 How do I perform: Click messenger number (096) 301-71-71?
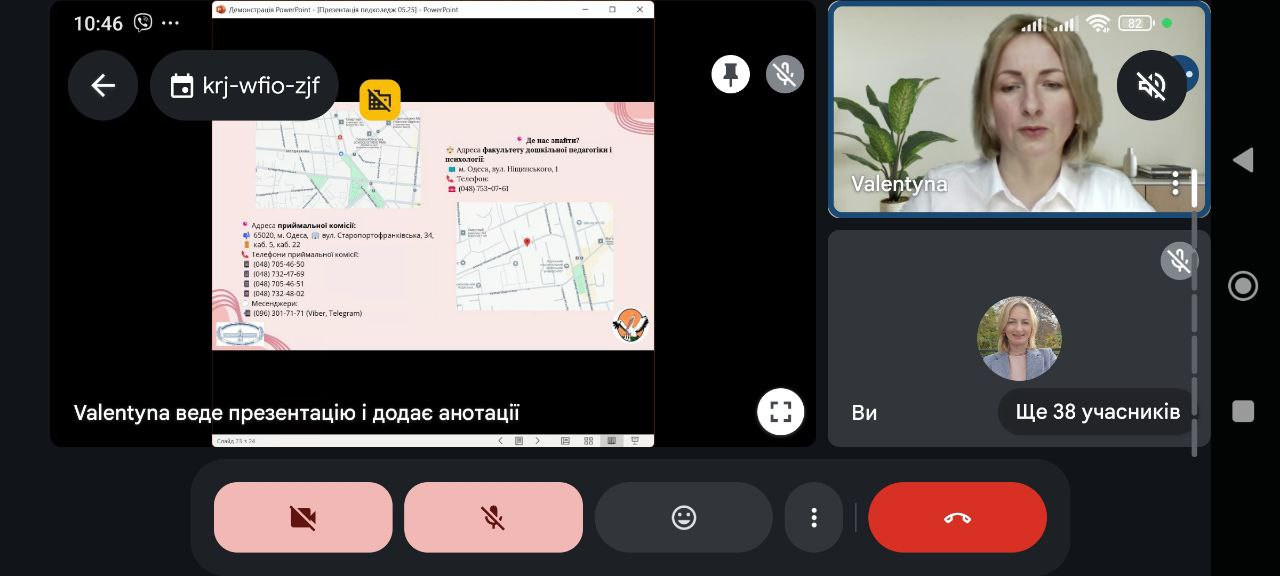click(x=307, y=313)
